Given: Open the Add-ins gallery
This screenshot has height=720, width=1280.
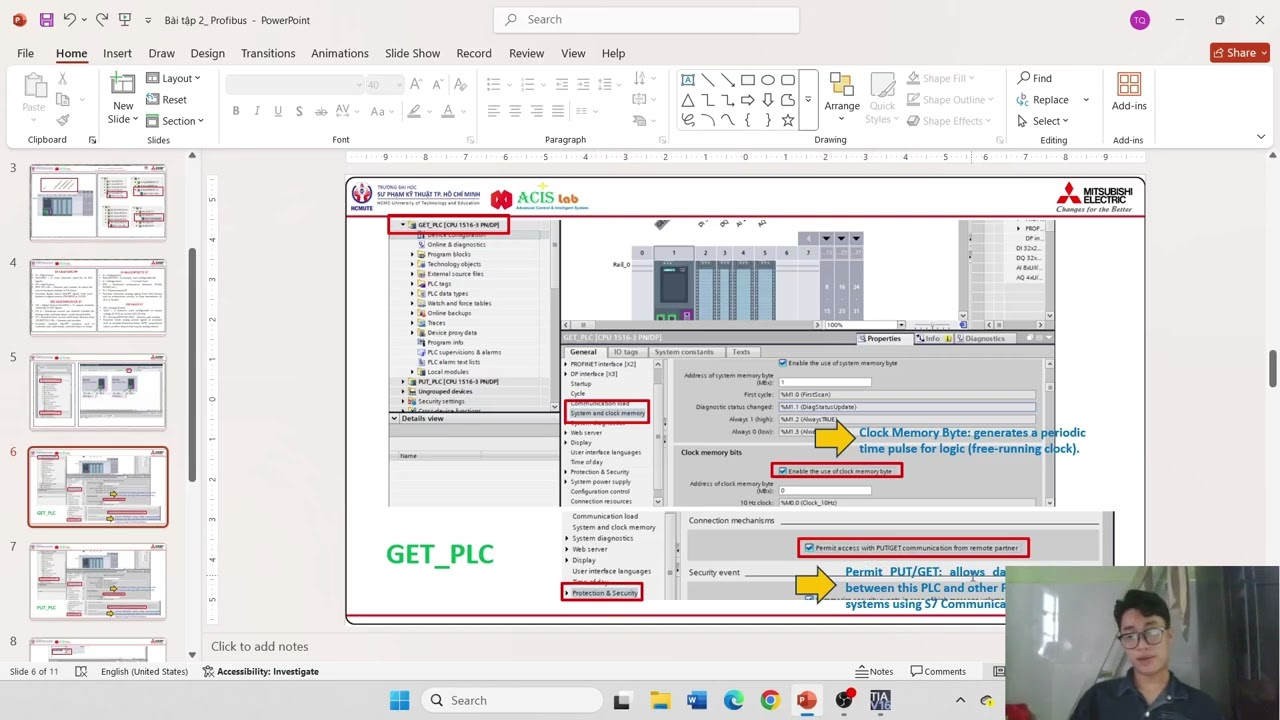Looking at the screenshot, I should 1129,92.
